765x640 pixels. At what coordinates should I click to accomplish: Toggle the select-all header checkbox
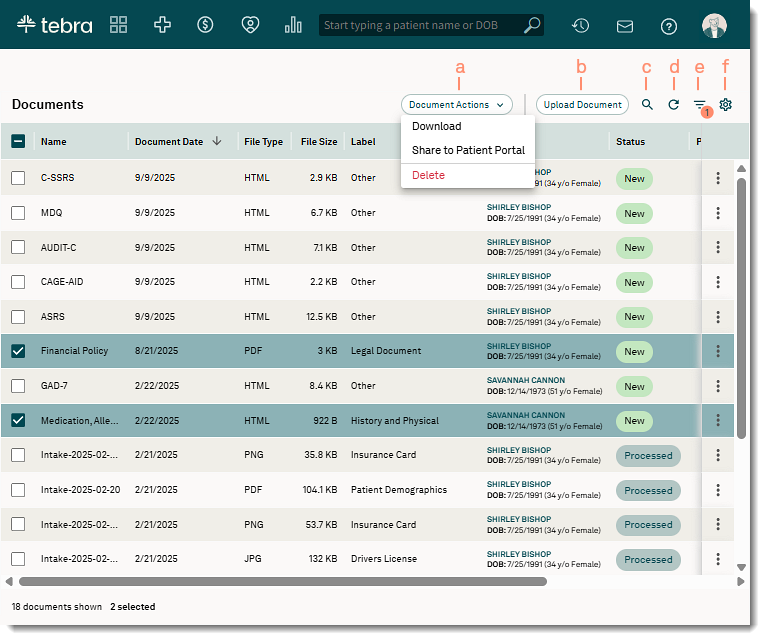[18, 141]
